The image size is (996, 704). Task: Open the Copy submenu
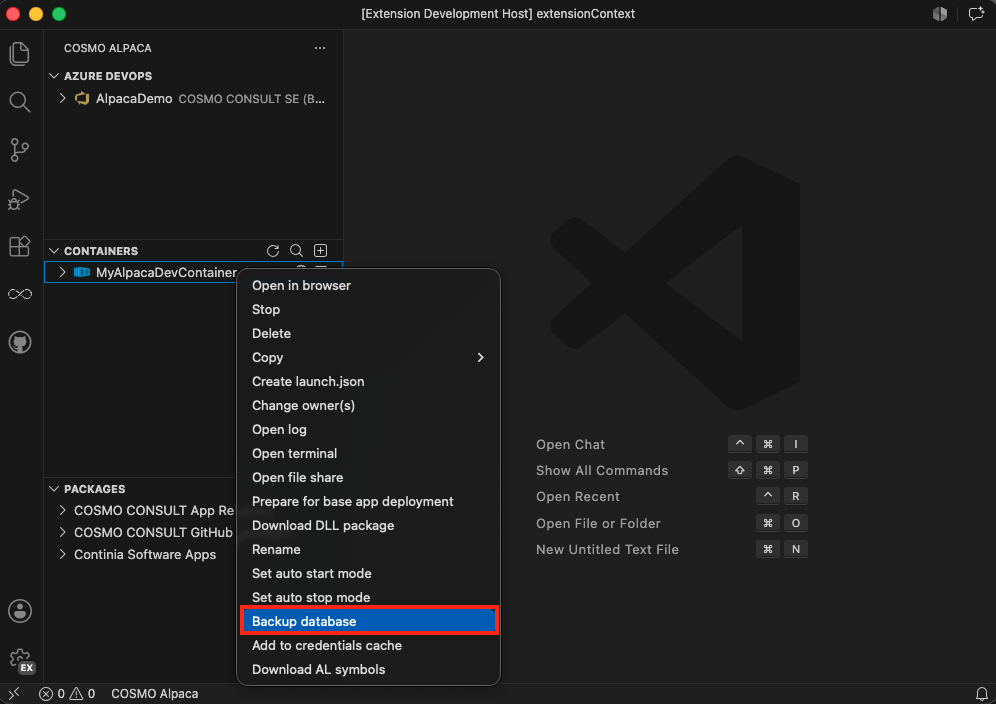[369, 358]
